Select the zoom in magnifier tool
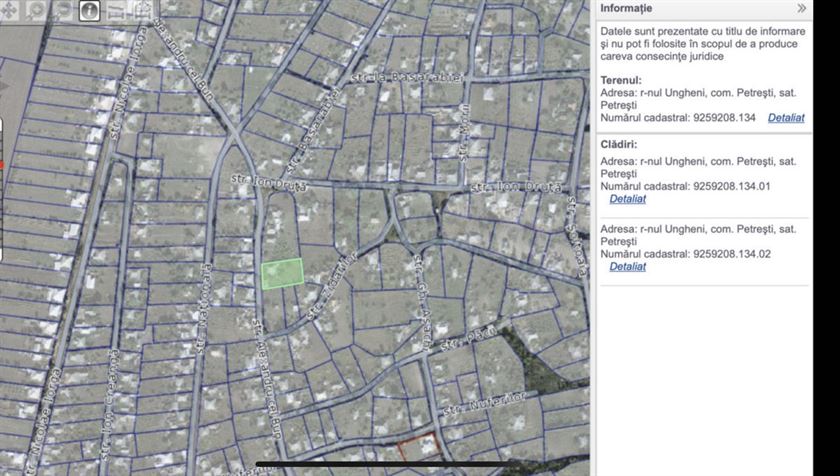 [x=36, y=11]
